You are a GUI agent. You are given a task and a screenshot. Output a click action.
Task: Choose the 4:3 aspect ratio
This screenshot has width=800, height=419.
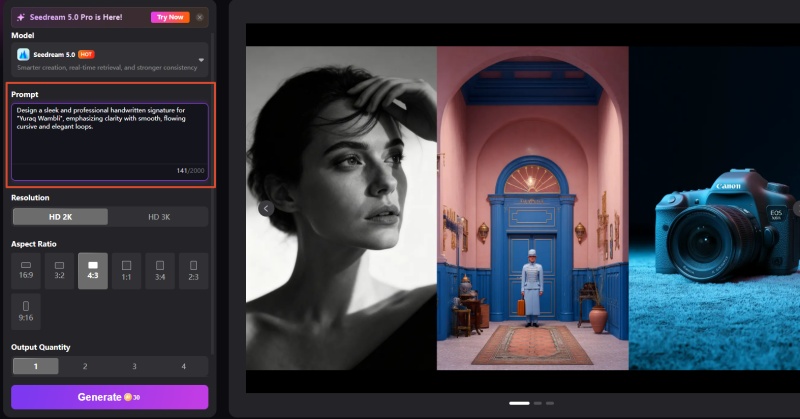point(93,270)
